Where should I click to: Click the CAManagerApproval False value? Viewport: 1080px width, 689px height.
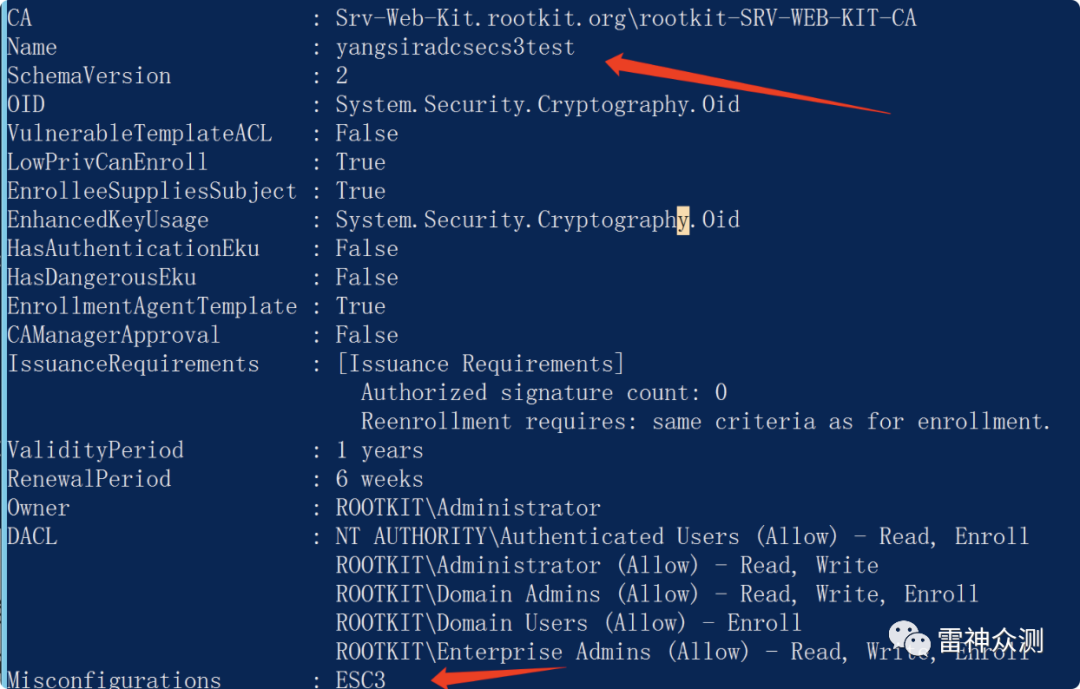point(366,336)
